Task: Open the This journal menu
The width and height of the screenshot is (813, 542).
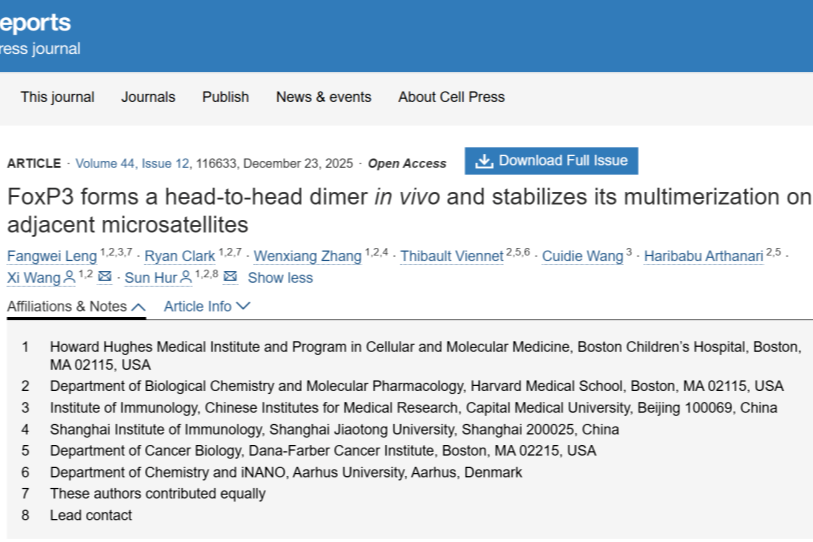Action: click(x=58, y=97)
